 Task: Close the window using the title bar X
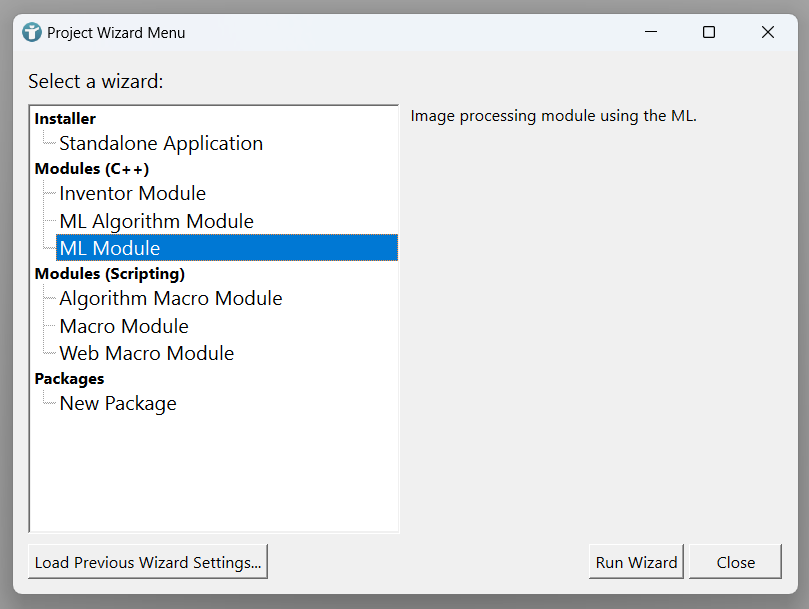coord(767,32)
